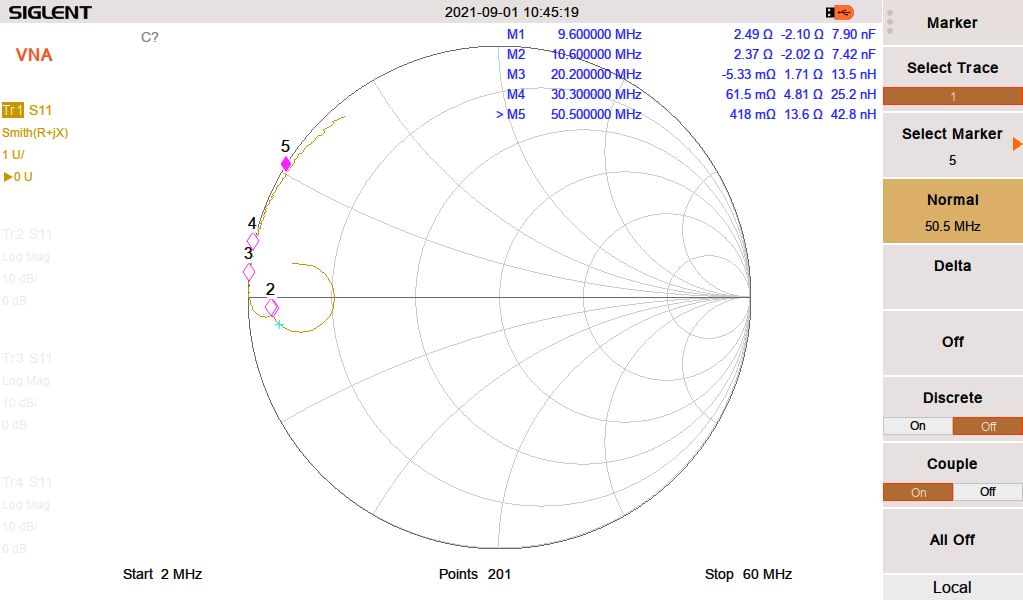Click the dotted handle beside Marker title
This screenshot has height=600, width=1023.
point(890,22)
